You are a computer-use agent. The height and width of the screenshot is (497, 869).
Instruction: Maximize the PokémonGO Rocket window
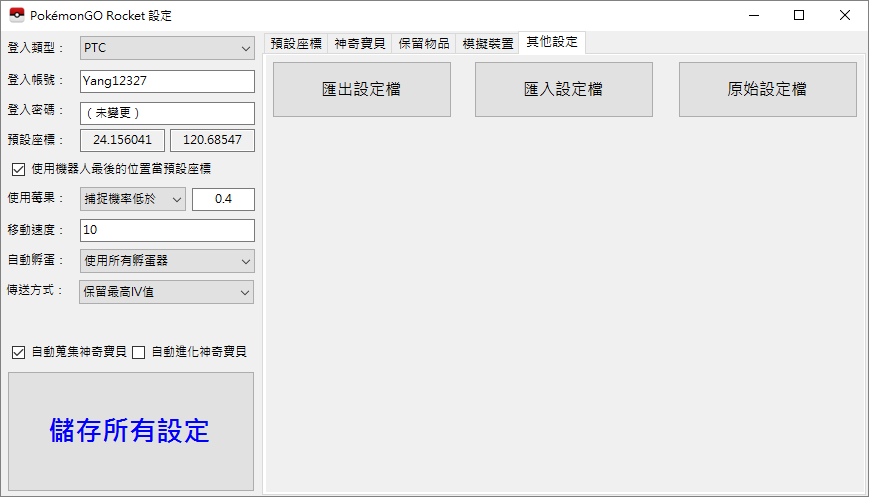coord(799,16)
